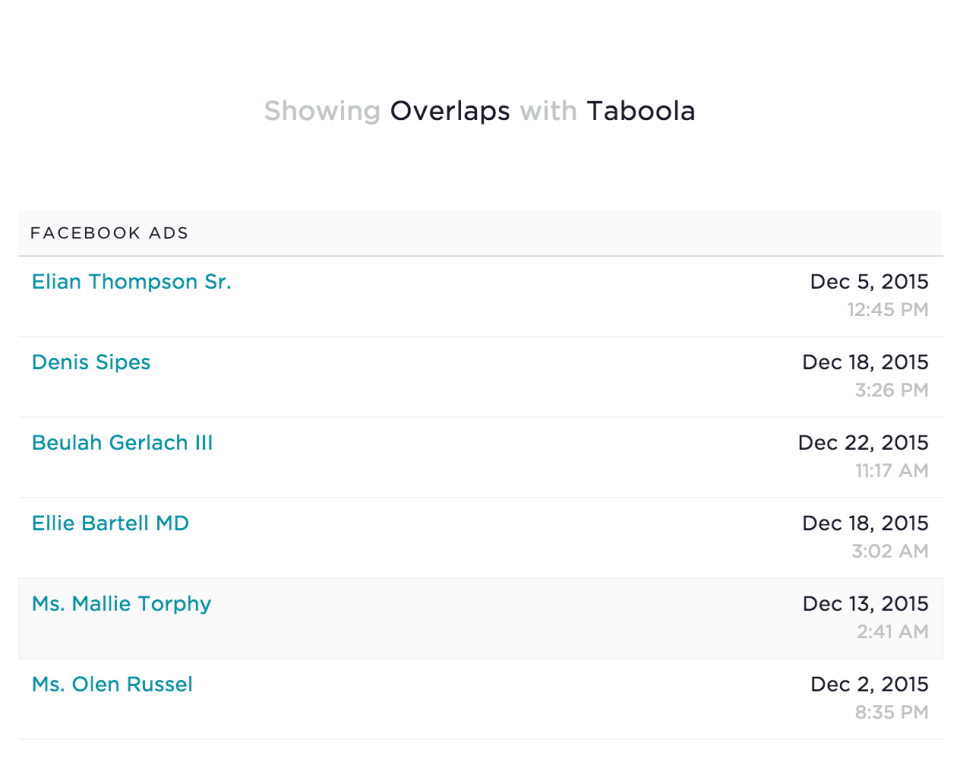Click the Ms. Mallie Torphy link
This screenshot has height=784, width=960.
pyautogui.click(x=121, y=604)
